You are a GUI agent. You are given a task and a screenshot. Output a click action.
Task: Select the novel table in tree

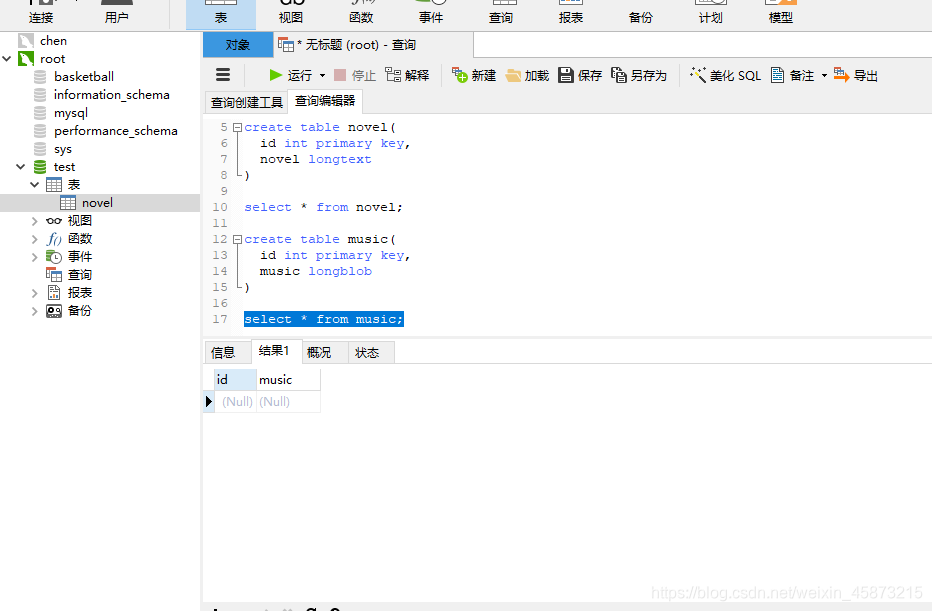point(97,203)
